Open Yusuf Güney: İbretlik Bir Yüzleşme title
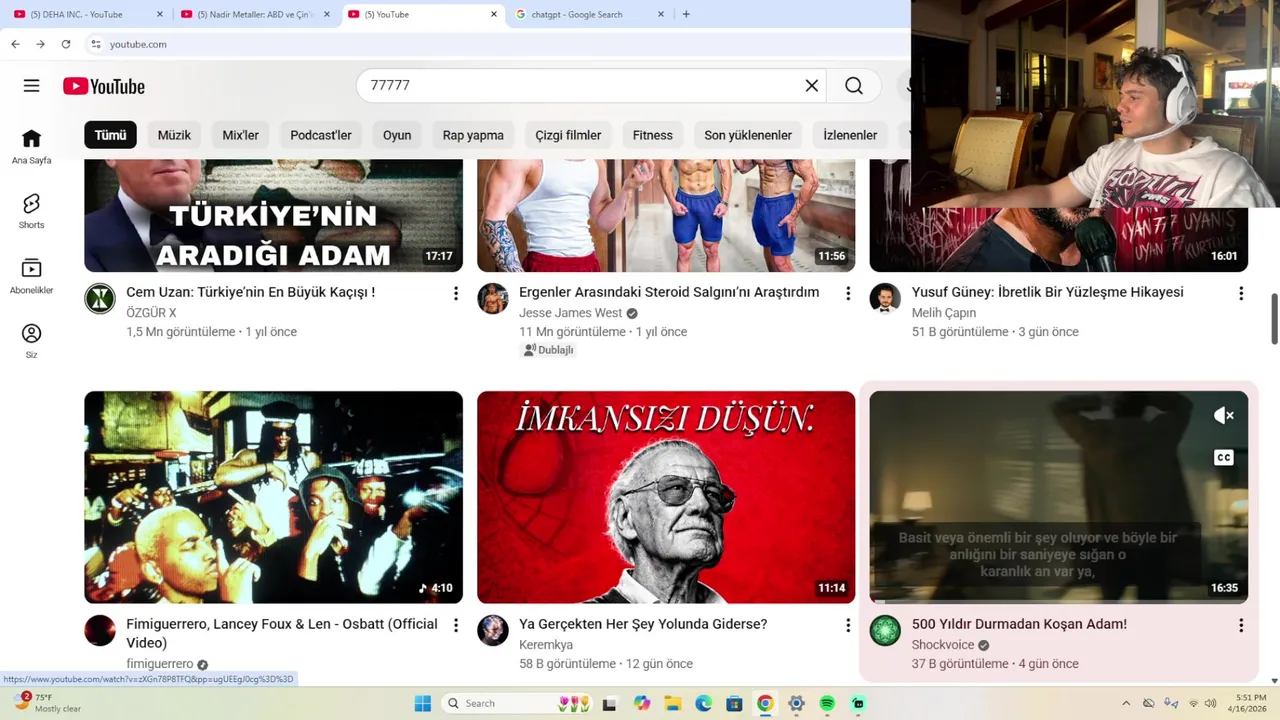 [1048, 292]
